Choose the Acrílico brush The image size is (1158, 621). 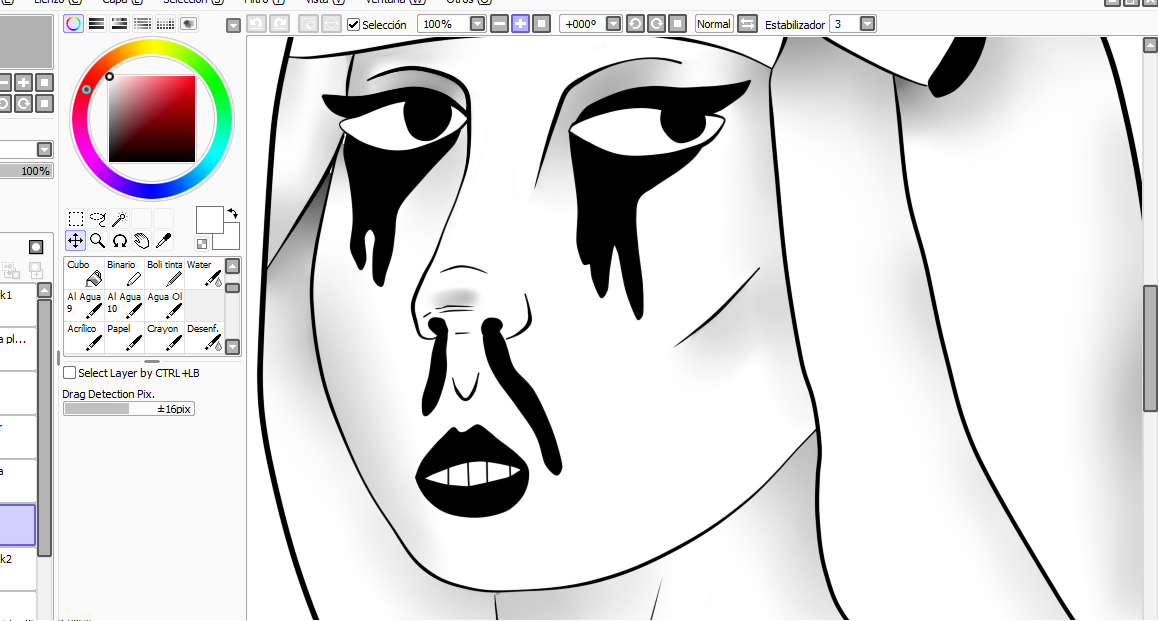[x=85, y=337]
